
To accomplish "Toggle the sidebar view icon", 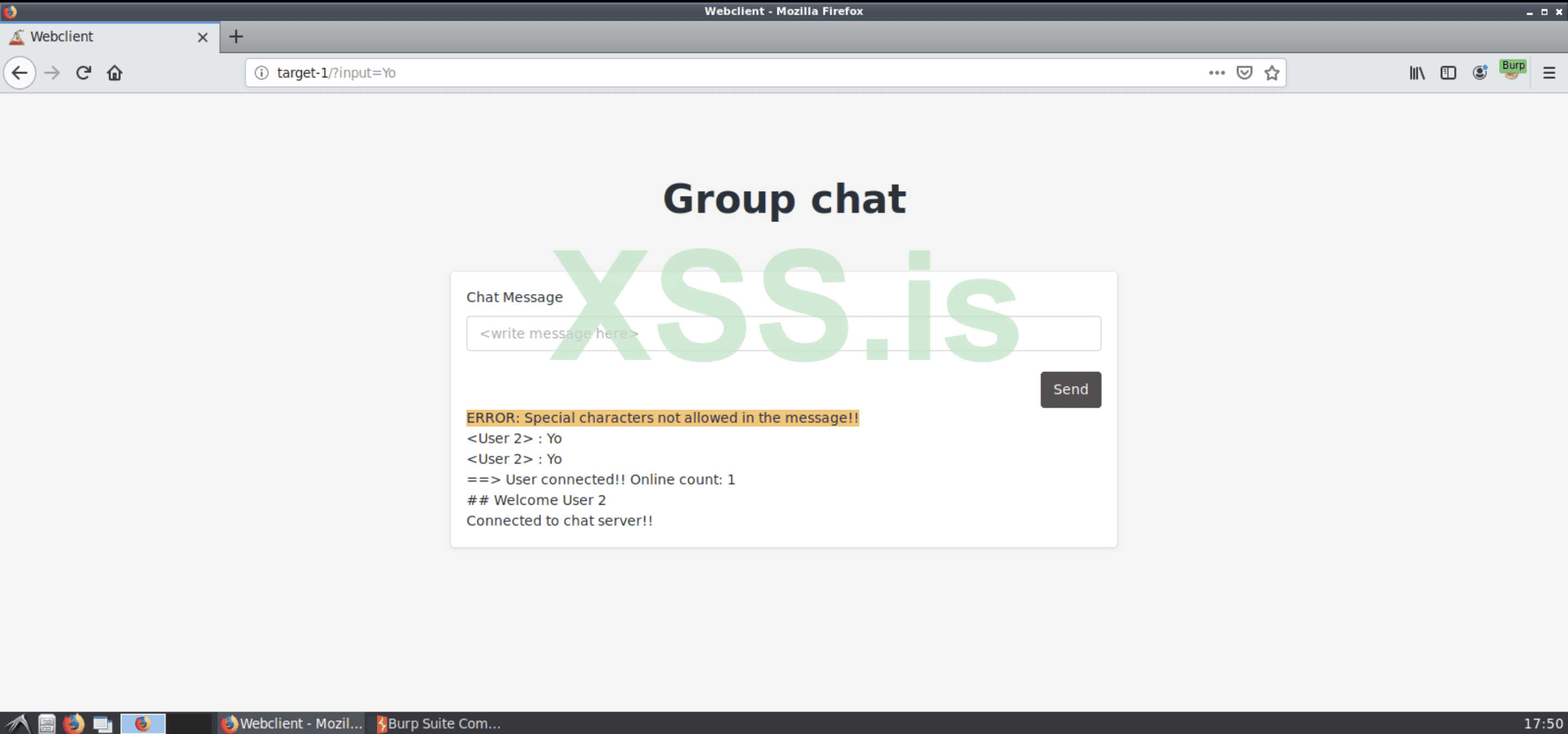I will [x=1448, y=73].
